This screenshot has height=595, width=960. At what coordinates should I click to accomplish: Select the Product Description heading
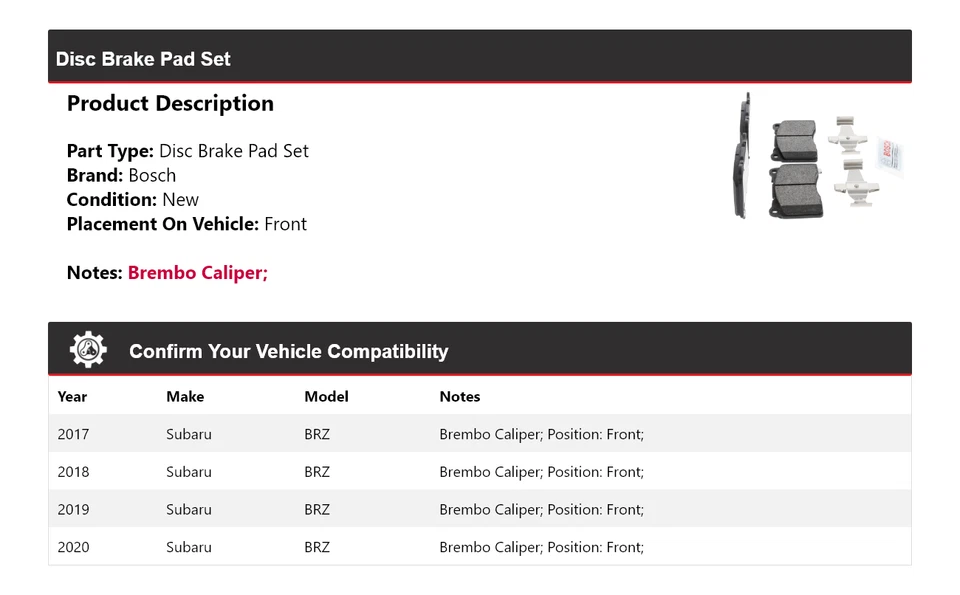(x=170, y=104)
